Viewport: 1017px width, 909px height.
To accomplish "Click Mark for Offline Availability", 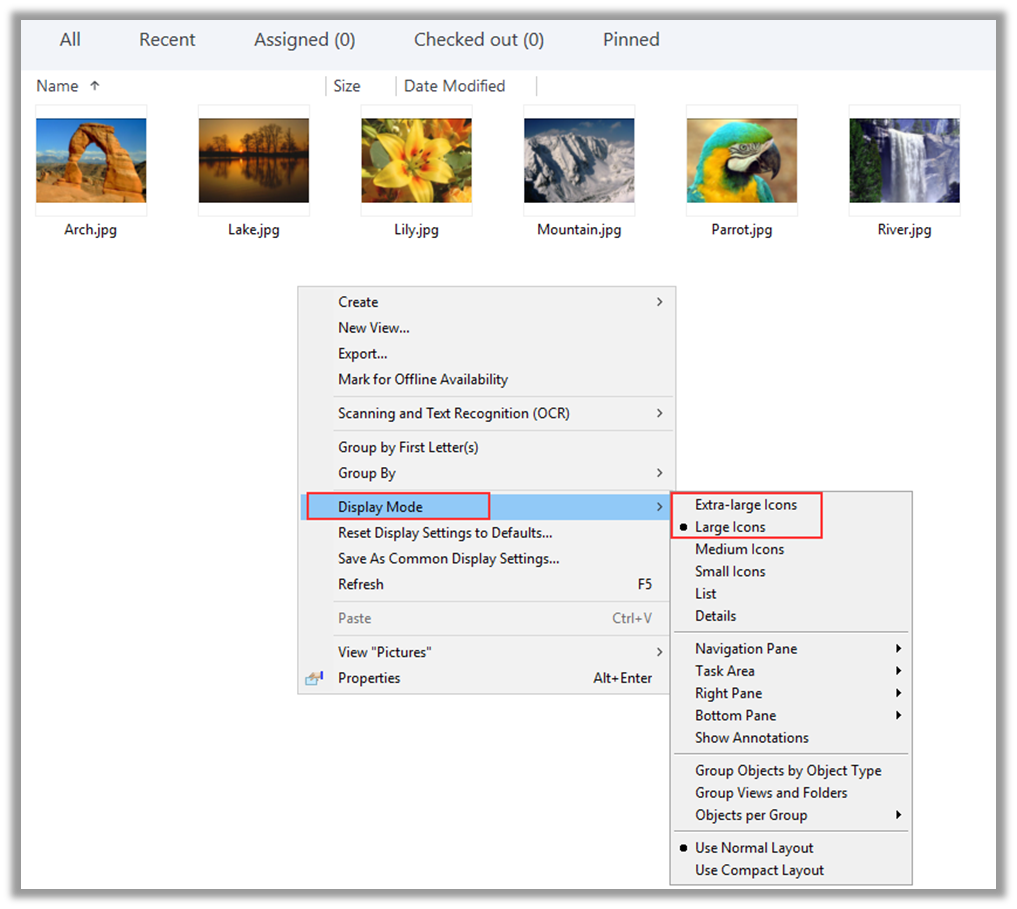I will pos(423,380).
